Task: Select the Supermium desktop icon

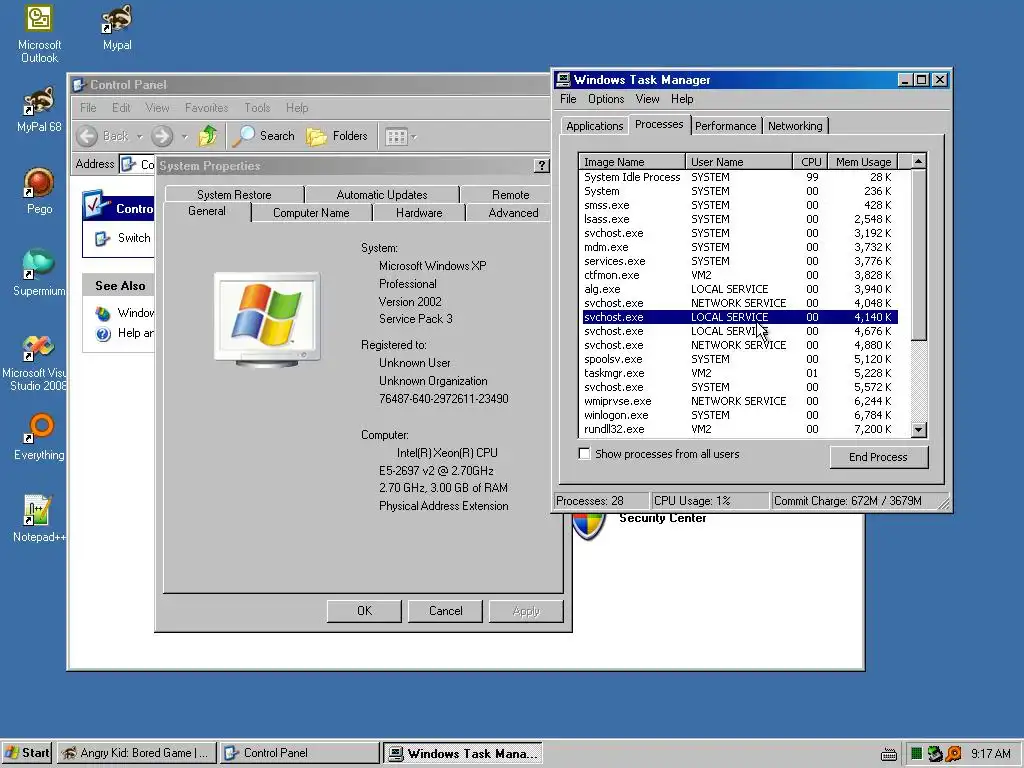Action: tap(39, 273)
